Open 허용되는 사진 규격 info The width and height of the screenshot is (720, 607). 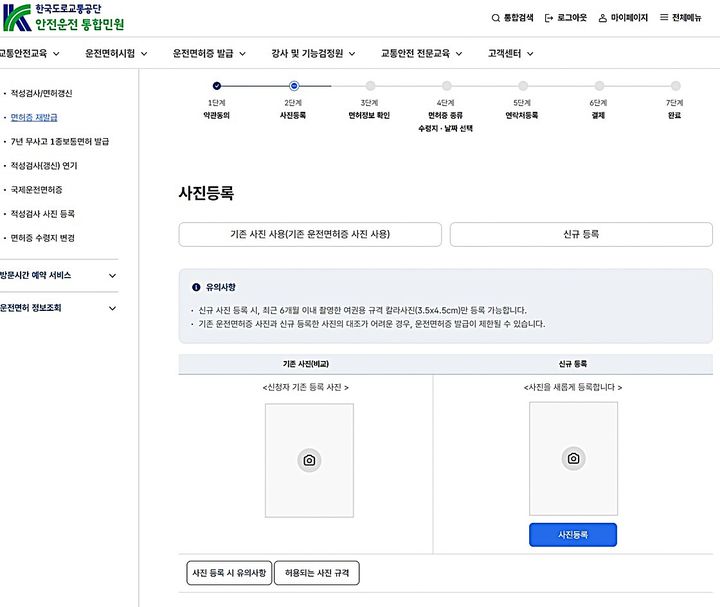(x=317, y=573)
